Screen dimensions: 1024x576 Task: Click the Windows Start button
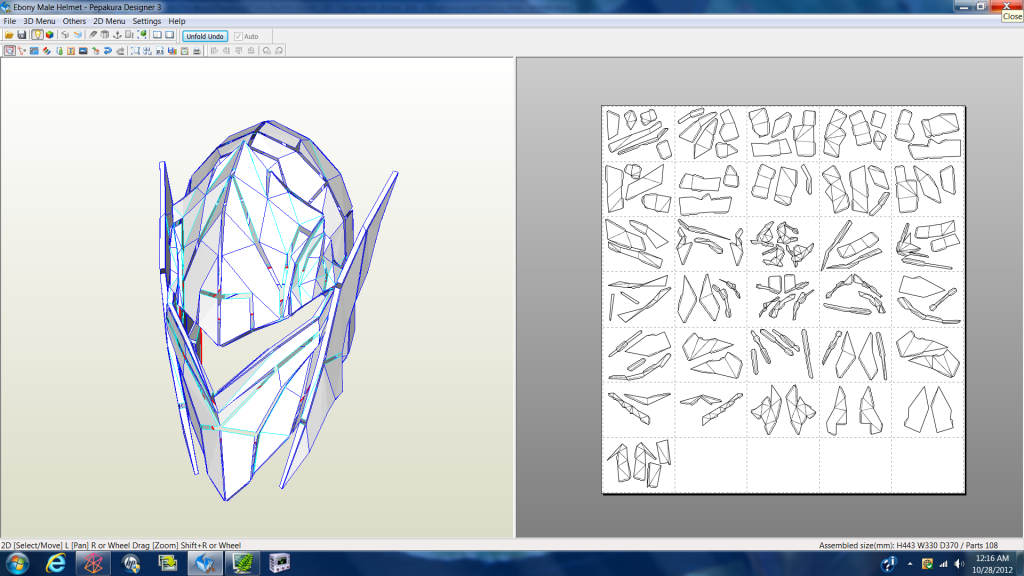point(17,563)
